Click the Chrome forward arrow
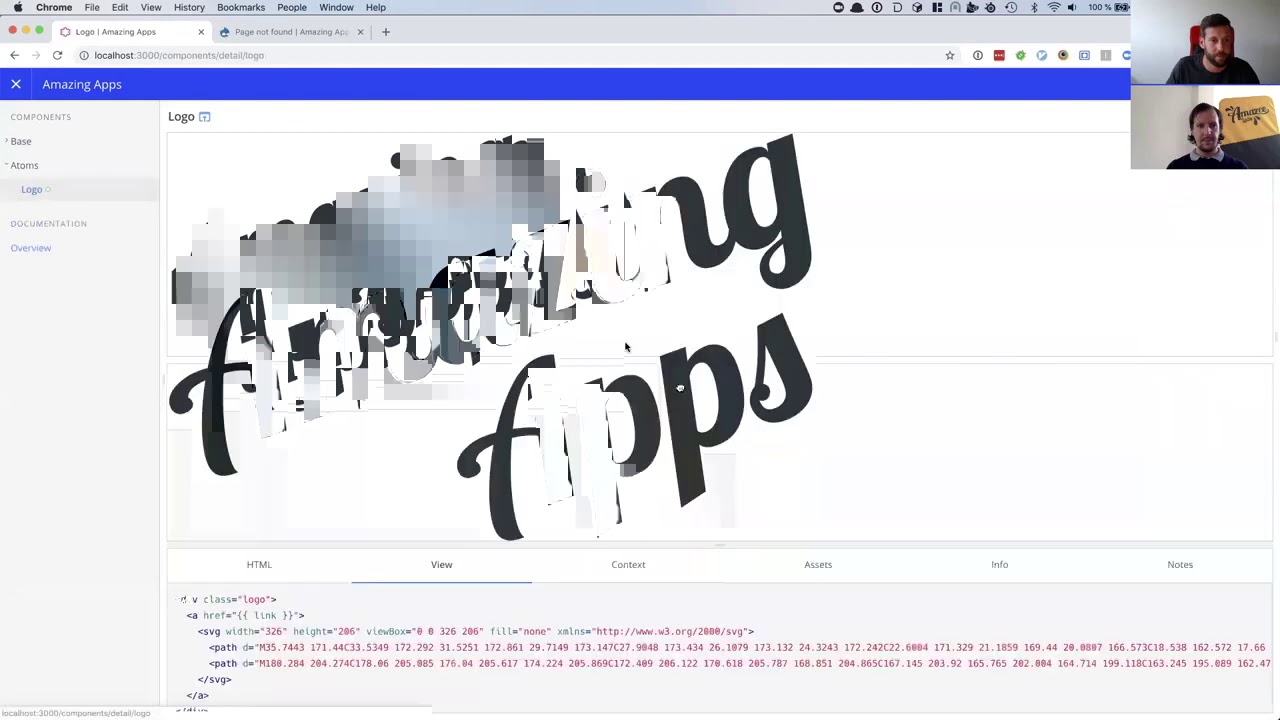Image resolution: width=1280 pixels, height=720 pixels. tap(35, 55)
